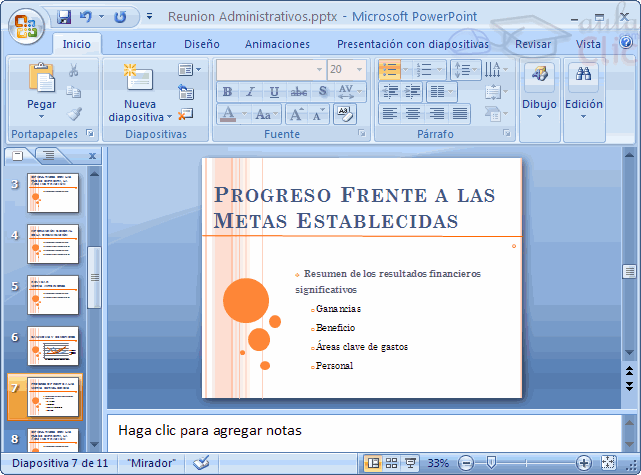Click the Pegar clipboard icon
The height and width of the screenshot is (475, 641).
[41, 78]
